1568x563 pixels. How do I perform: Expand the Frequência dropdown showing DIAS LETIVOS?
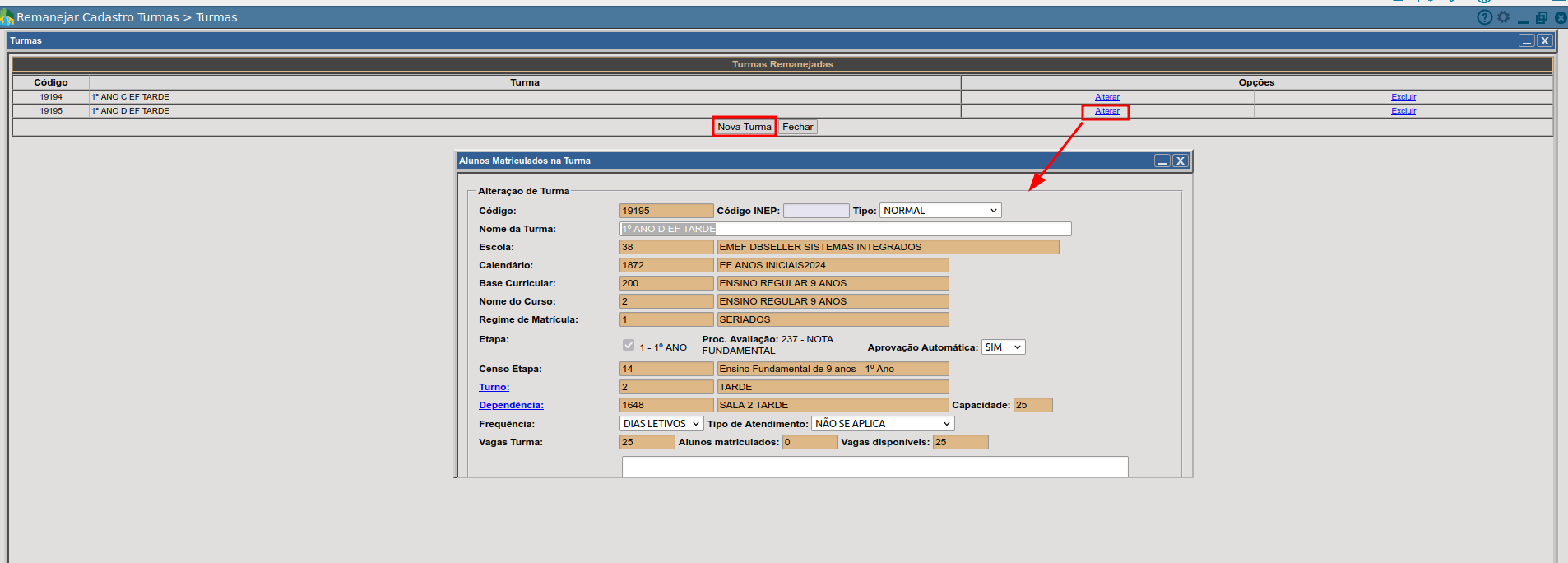coord(661,424)
